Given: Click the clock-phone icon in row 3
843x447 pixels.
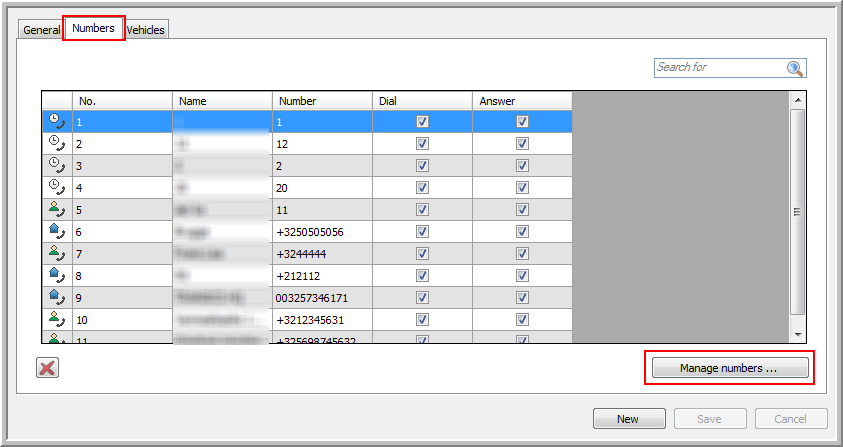Looking at the screenshot, I should click(56, 165).
